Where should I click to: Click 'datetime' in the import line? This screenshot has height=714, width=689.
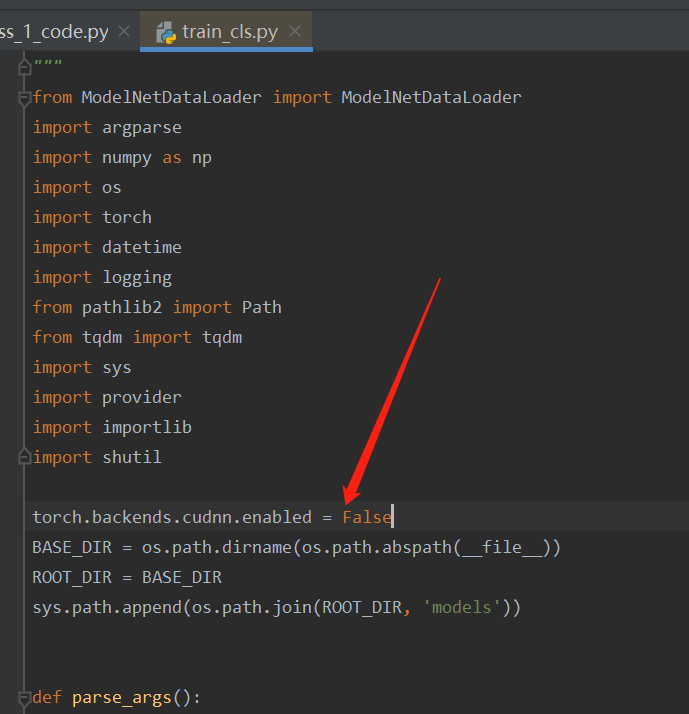(142, 247)
